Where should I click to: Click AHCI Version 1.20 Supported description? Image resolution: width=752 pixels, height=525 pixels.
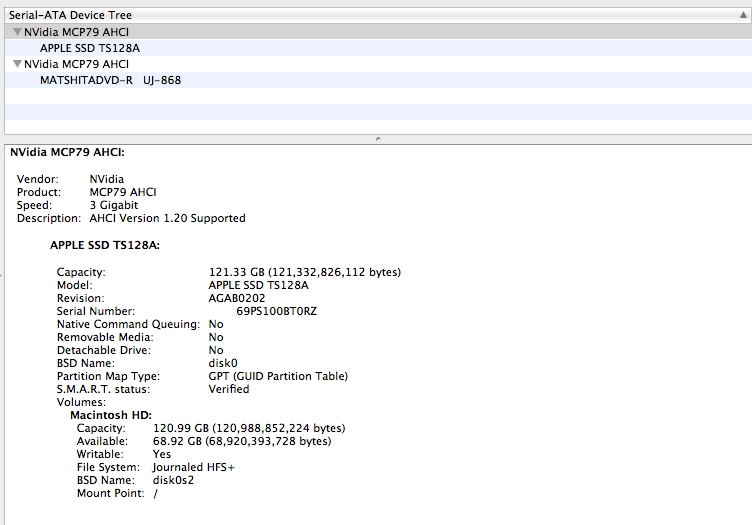tap(167, 218)
